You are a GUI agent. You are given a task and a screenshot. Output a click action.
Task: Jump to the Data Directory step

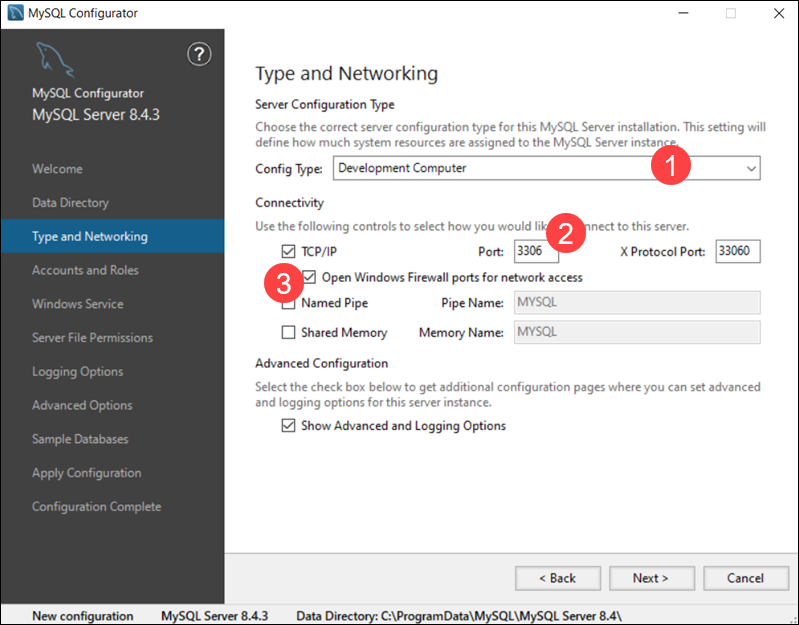click(x=70, y=203)
